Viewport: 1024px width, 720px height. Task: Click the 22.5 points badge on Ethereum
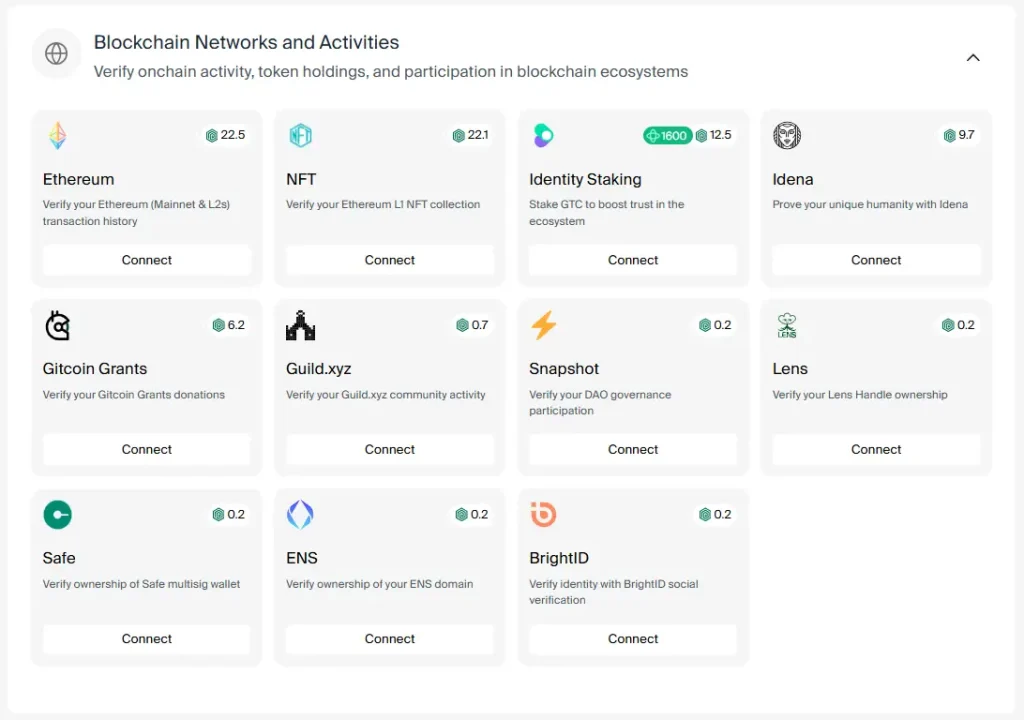pos(226,135)
